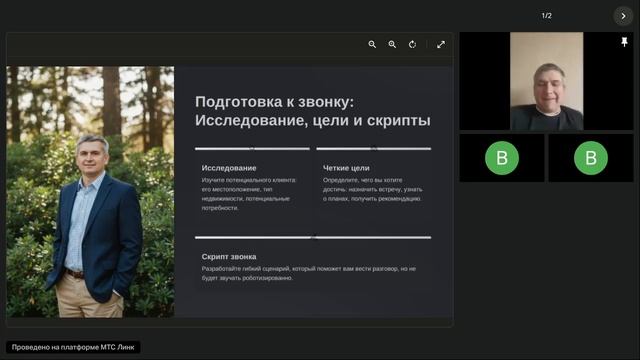Click description text under 'Исследование'
This screenshot has height=360, width=640.
click(249, 194)
